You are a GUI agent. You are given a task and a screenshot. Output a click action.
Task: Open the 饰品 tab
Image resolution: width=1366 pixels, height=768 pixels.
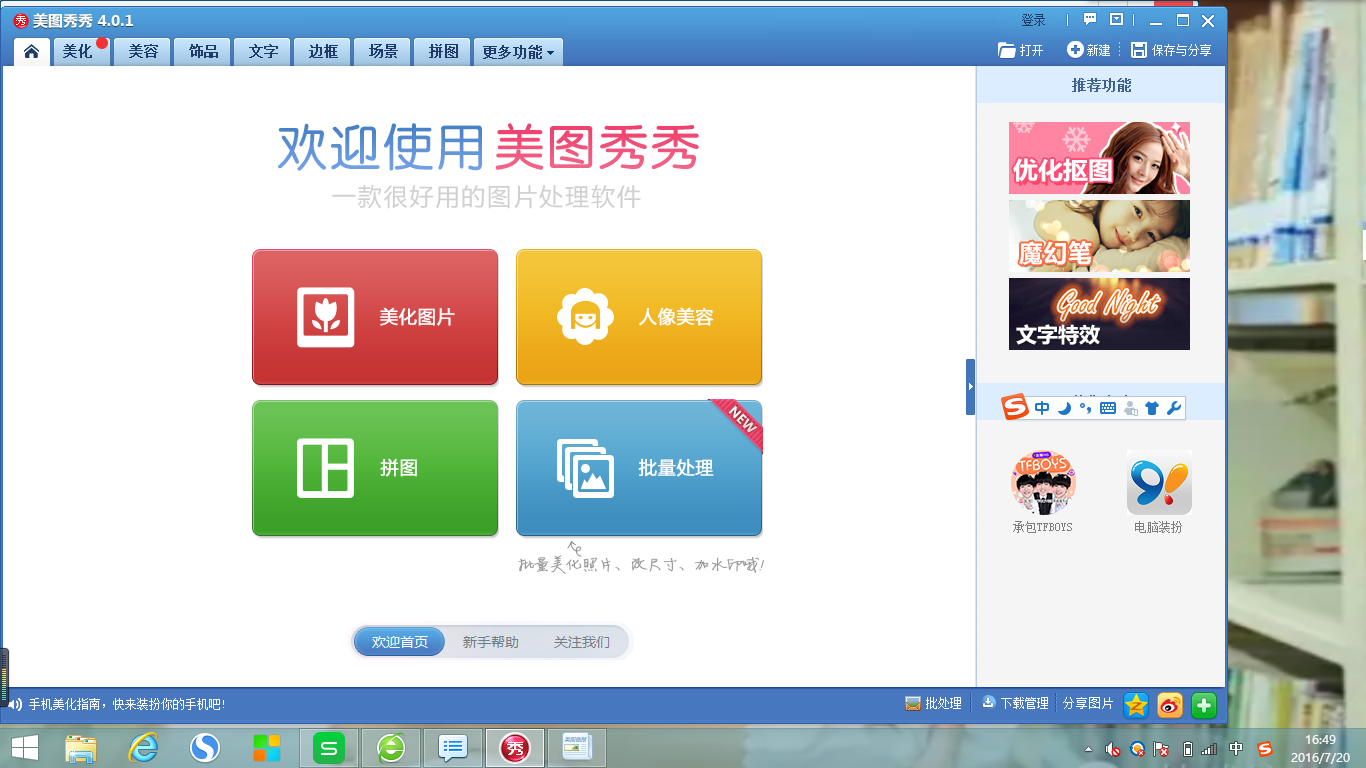click(x=203, y=51)
